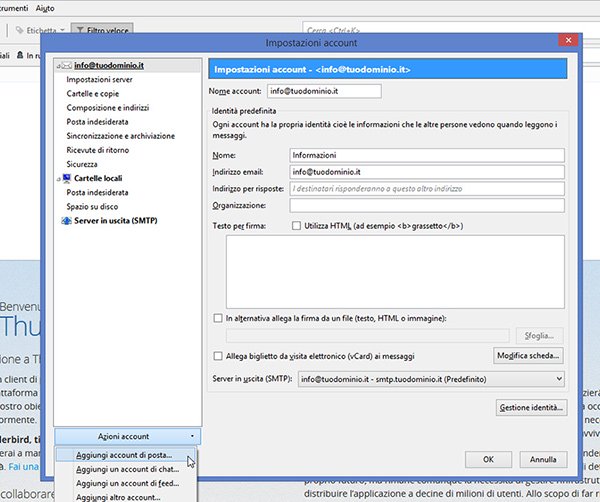
Task: Click the mail envelope icon beside info@tuodominio.it
Action: point(67,65)
